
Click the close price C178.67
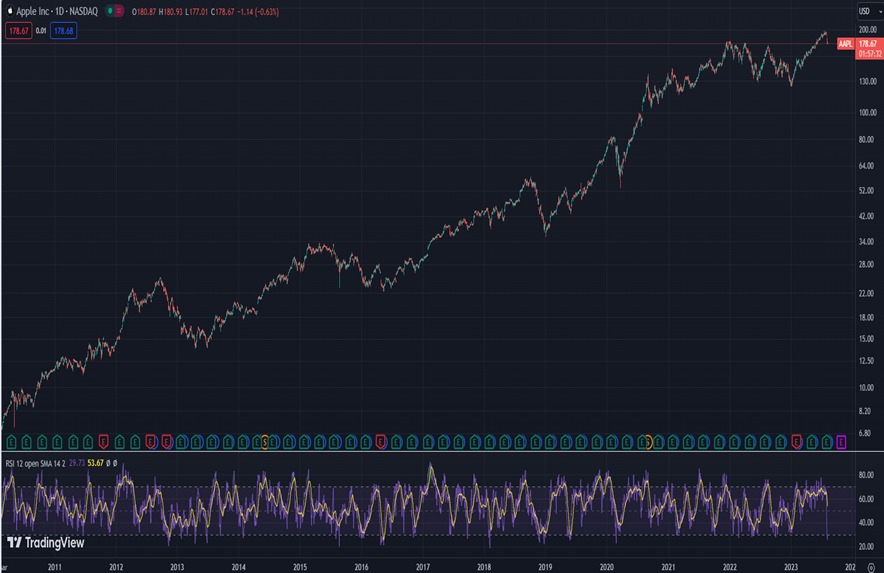(223, 11)
